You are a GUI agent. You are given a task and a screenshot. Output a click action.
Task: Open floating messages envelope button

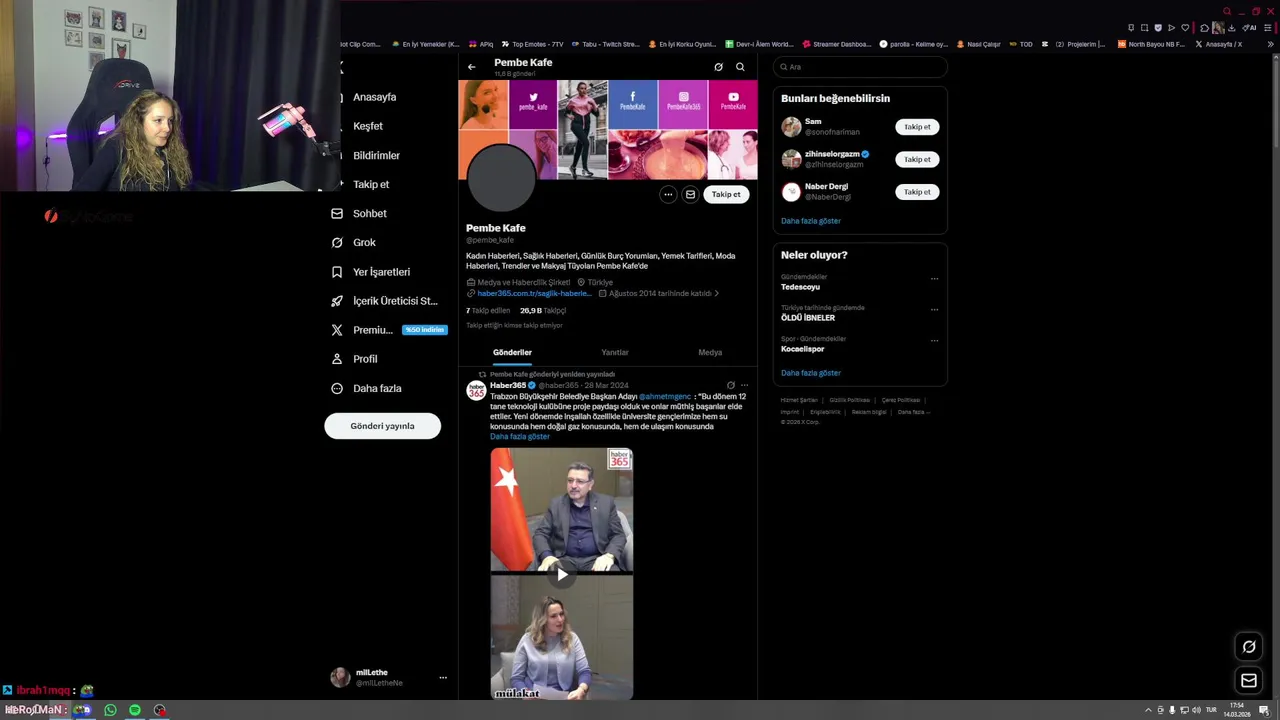pyautogui.click(x=1249, y=681)
